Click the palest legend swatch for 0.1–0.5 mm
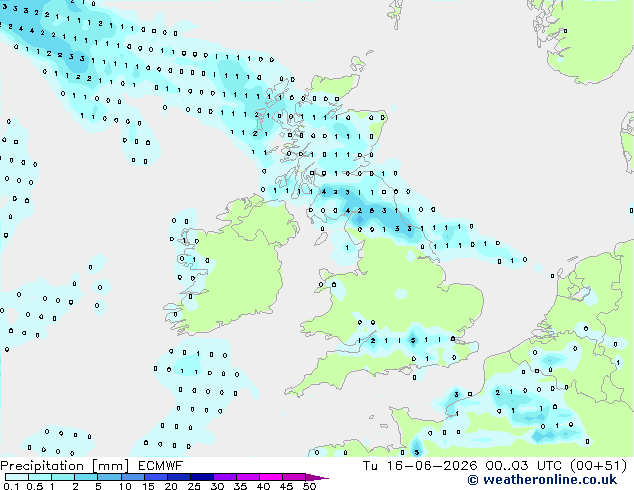Viewport: 634px width, 490px height. (x=17, y=477)
